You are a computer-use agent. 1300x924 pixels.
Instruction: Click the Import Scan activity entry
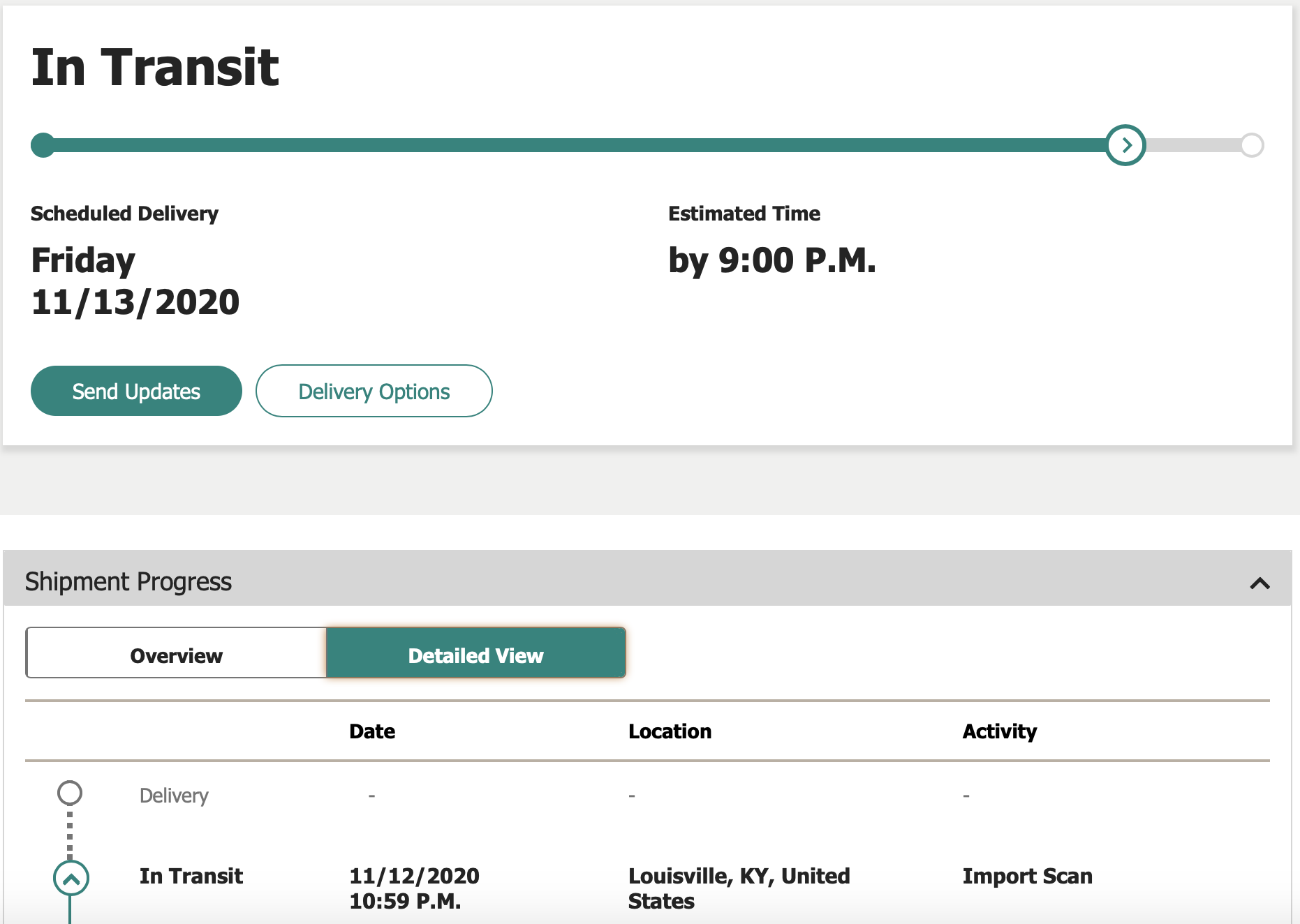point(1027,876)
